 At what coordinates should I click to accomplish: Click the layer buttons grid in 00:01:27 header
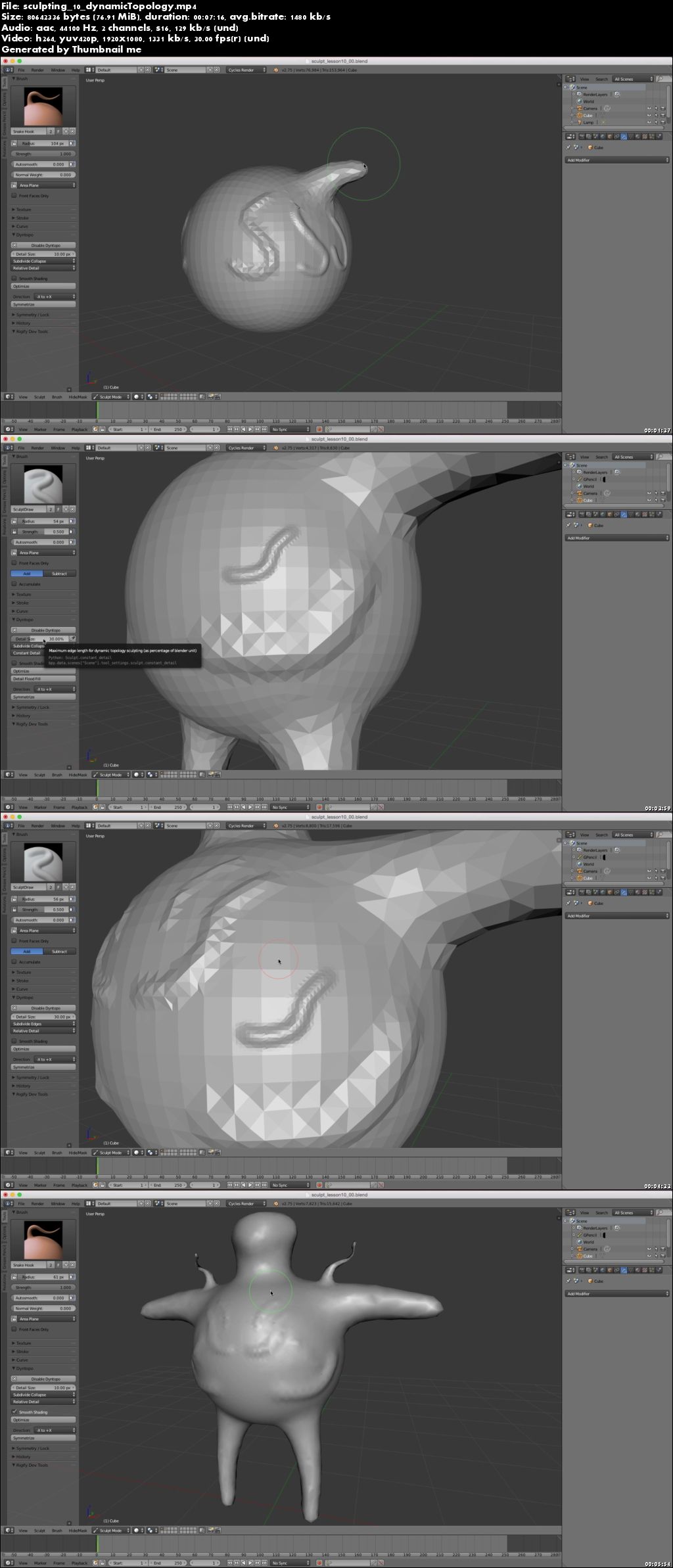tap(179, 397)
